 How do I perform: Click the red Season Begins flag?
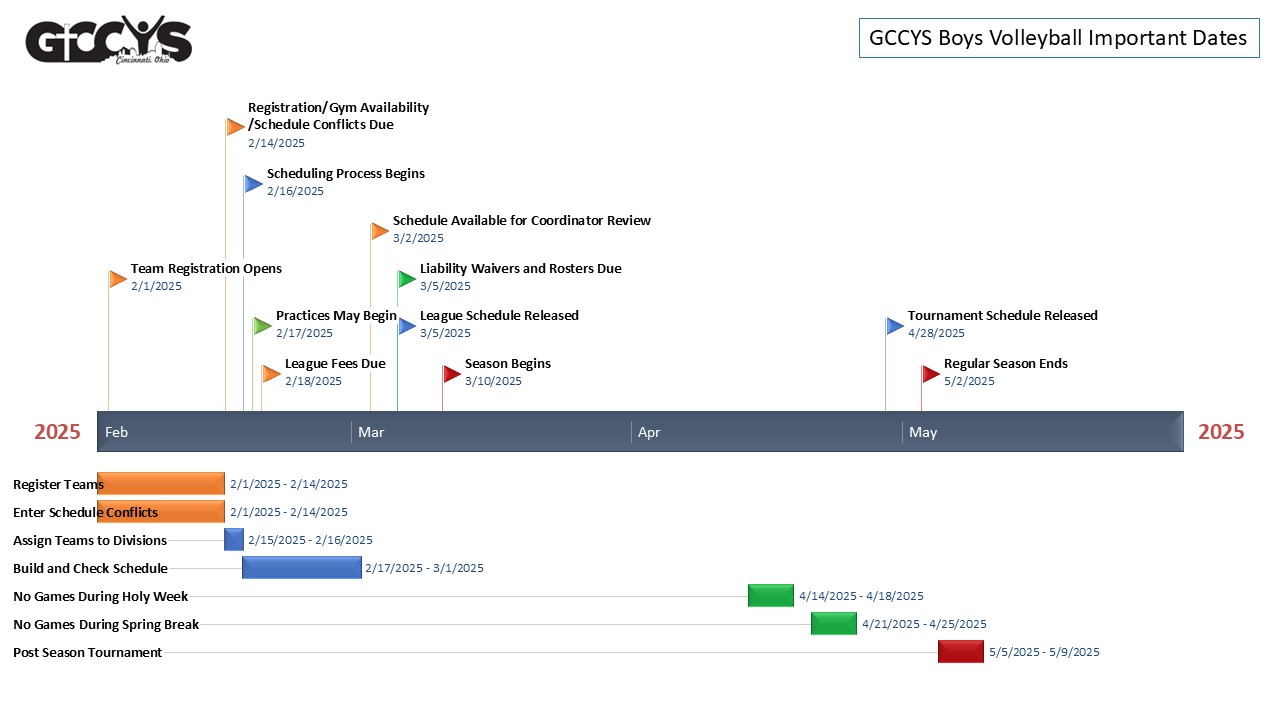452,374
